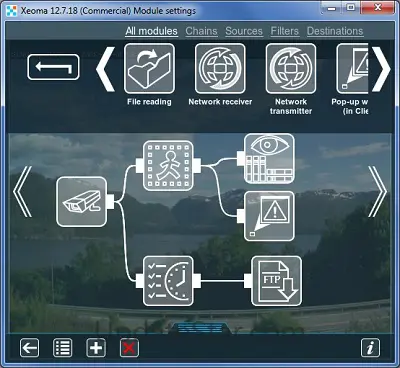Screen dimensions: 400x368
Task: Switch to Sources tab
Action: 244,31
